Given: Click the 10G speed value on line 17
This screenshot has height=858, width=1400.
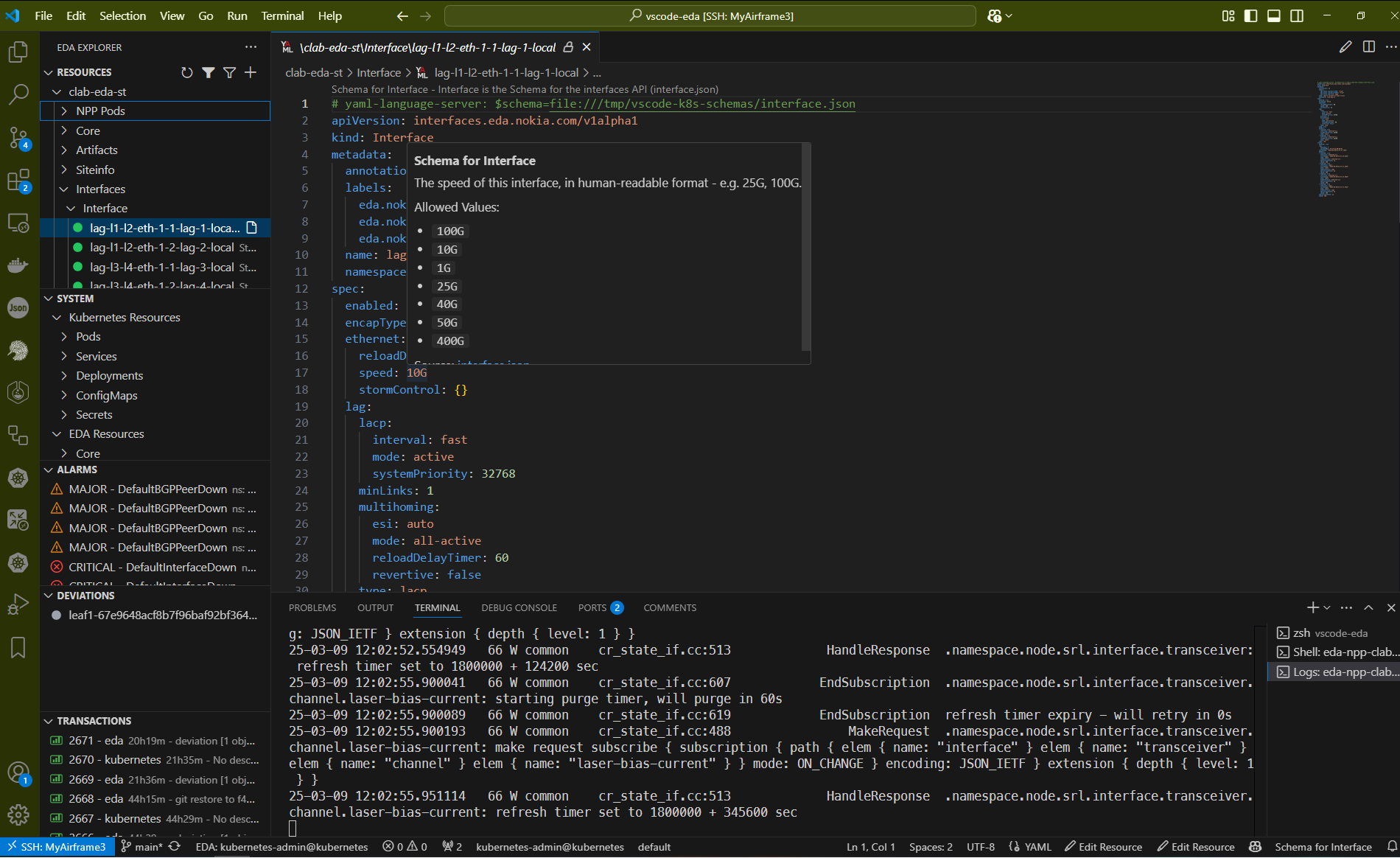Looking at the screenshot, I should tap(417, 373).
